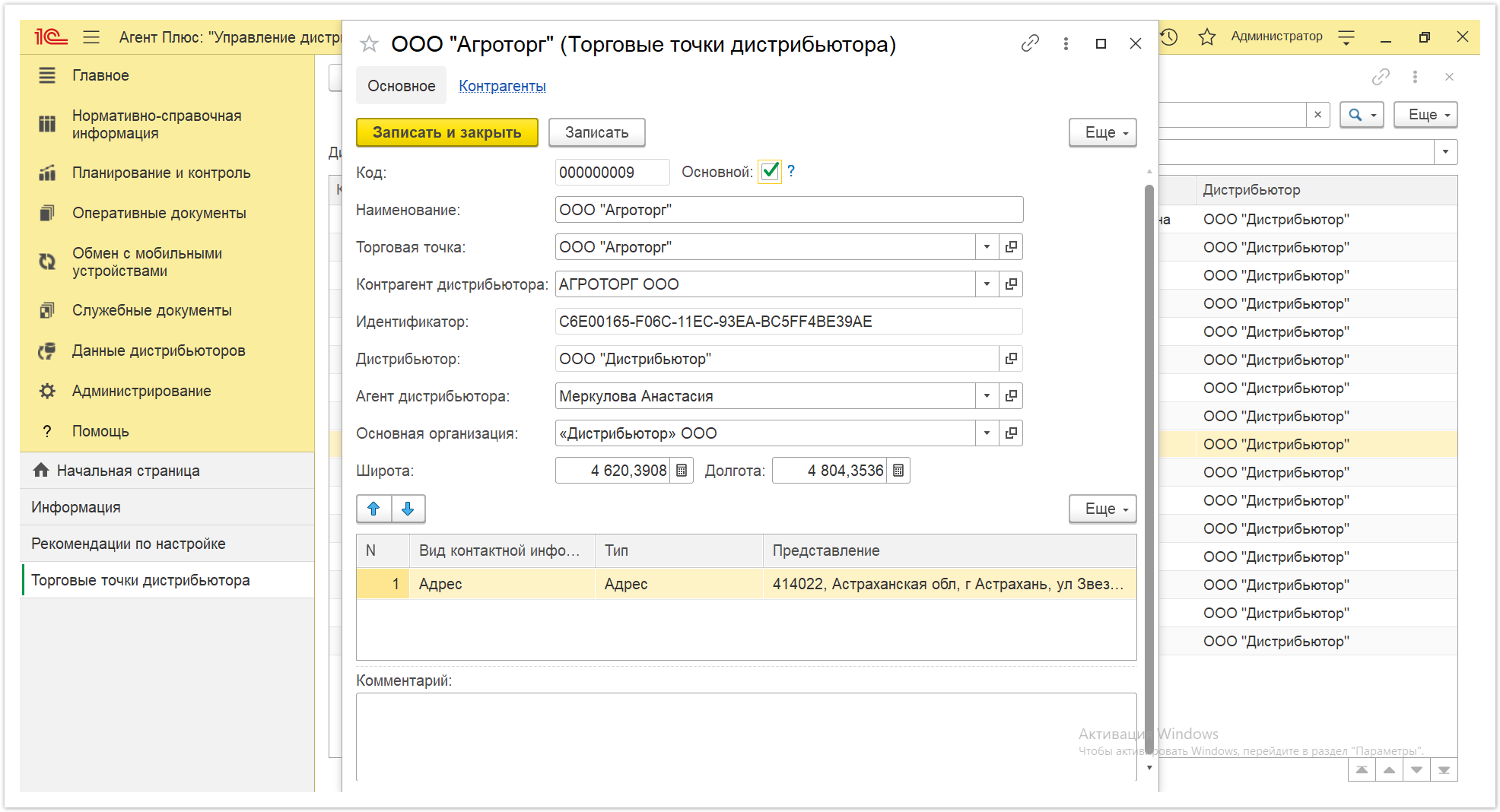Copy link in the background list window

tap(1381, 77)
